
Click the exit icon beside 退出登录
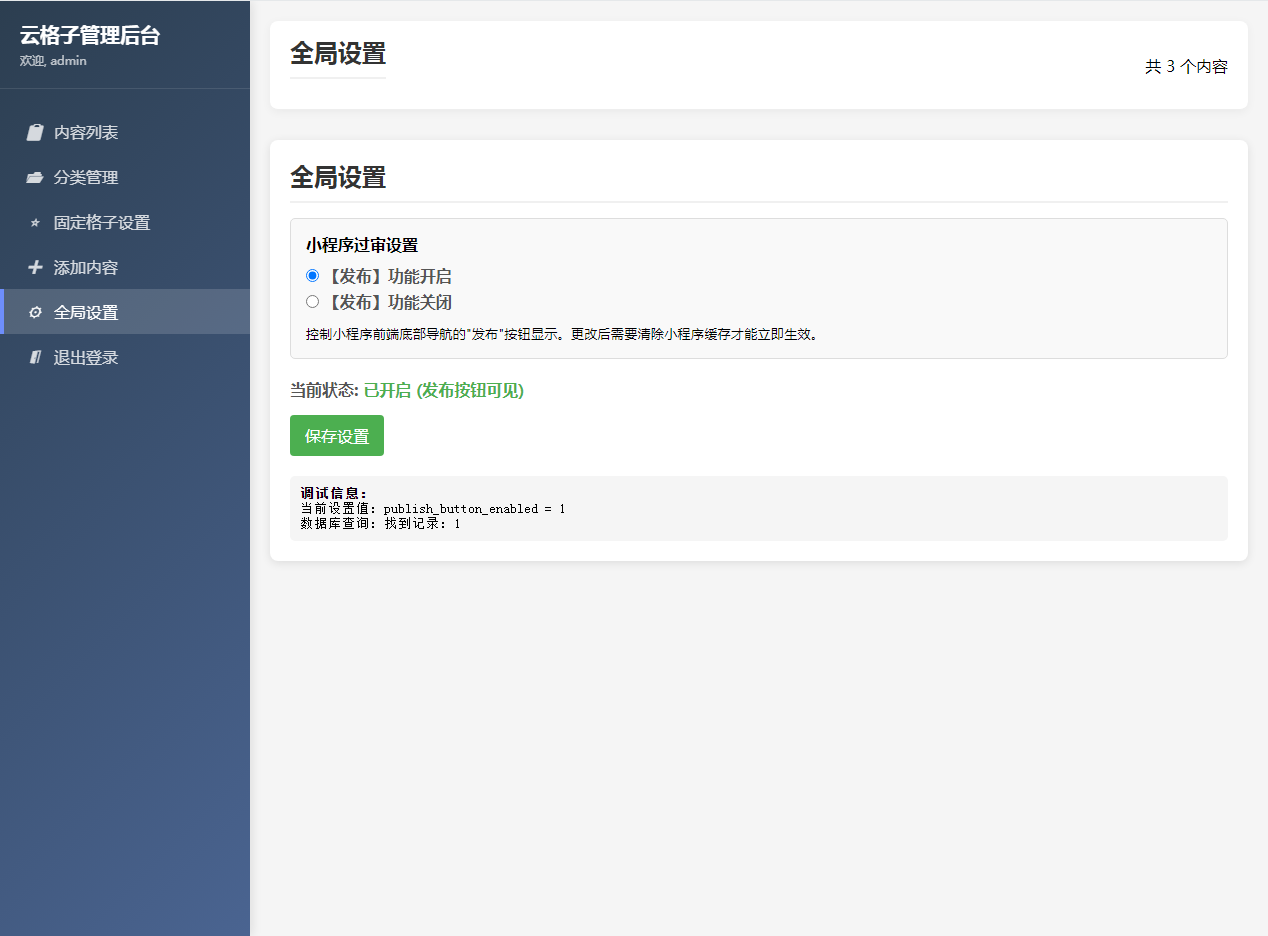(35, 357)
